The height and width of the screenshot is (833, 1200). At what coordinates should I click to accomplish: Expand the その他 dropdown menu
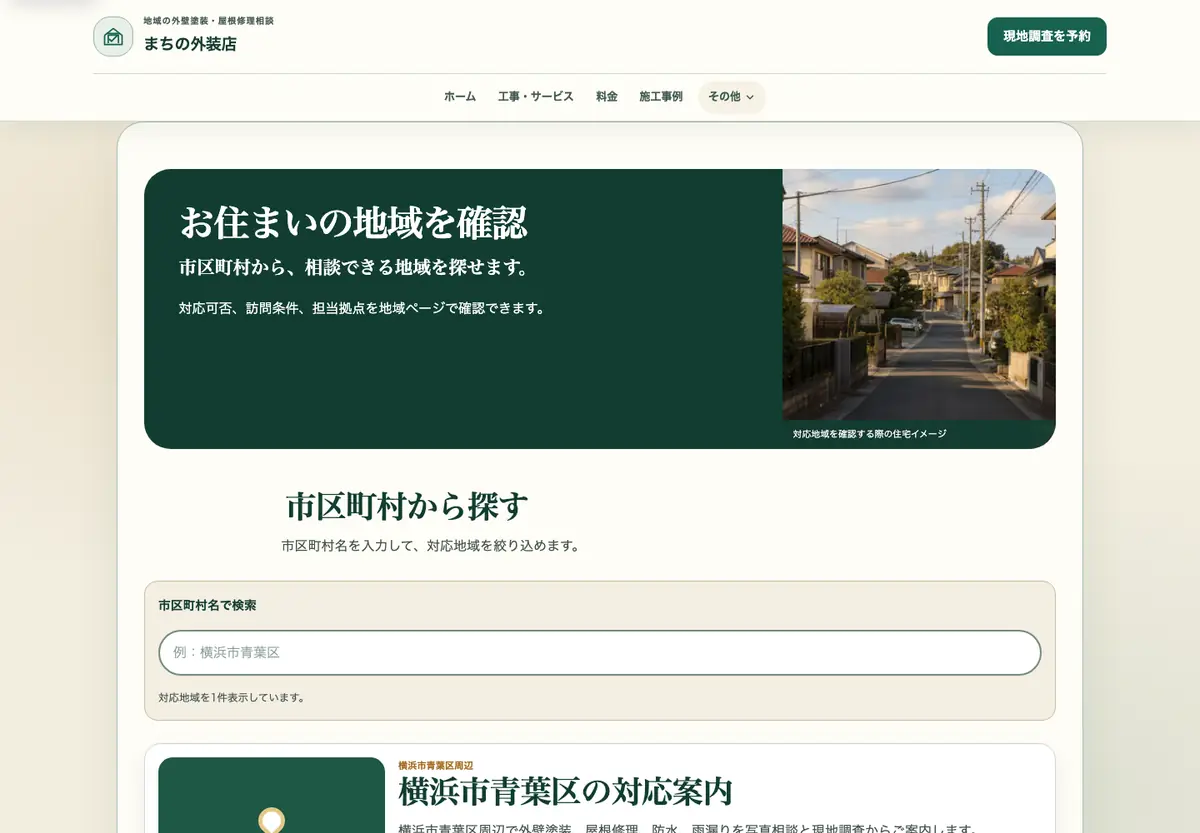[x=731, y=97]
